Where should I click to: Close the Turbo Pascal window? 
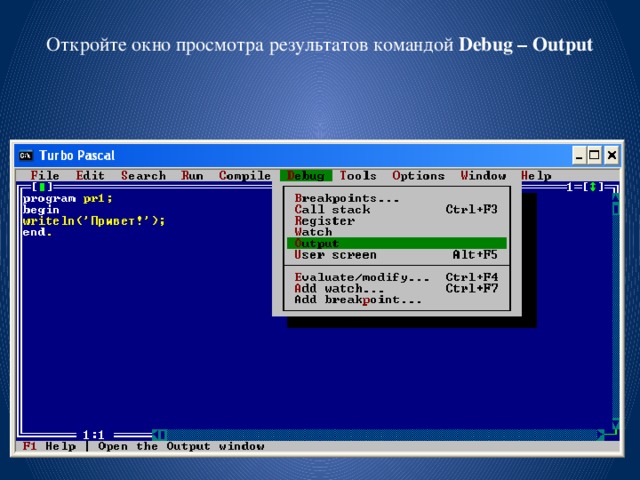(x=611, y=156)
